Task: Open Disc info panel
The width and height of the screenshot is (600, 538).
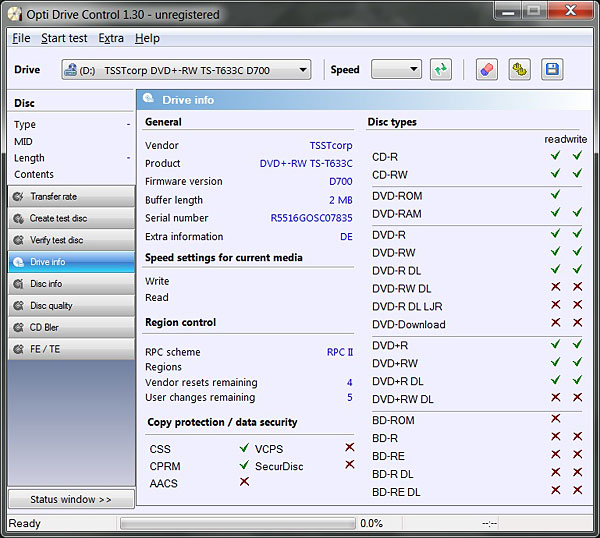Action: point(71,284)
